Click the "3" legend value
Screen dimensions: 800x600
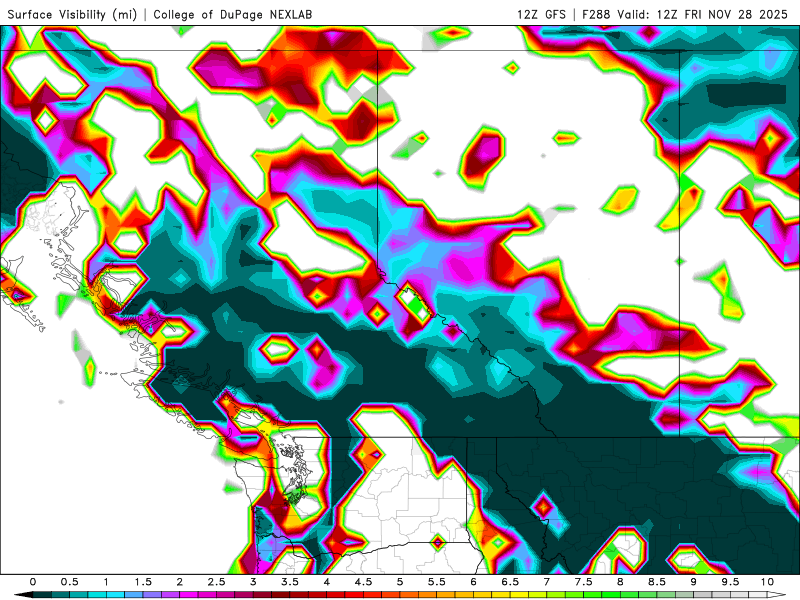point(253,582)
